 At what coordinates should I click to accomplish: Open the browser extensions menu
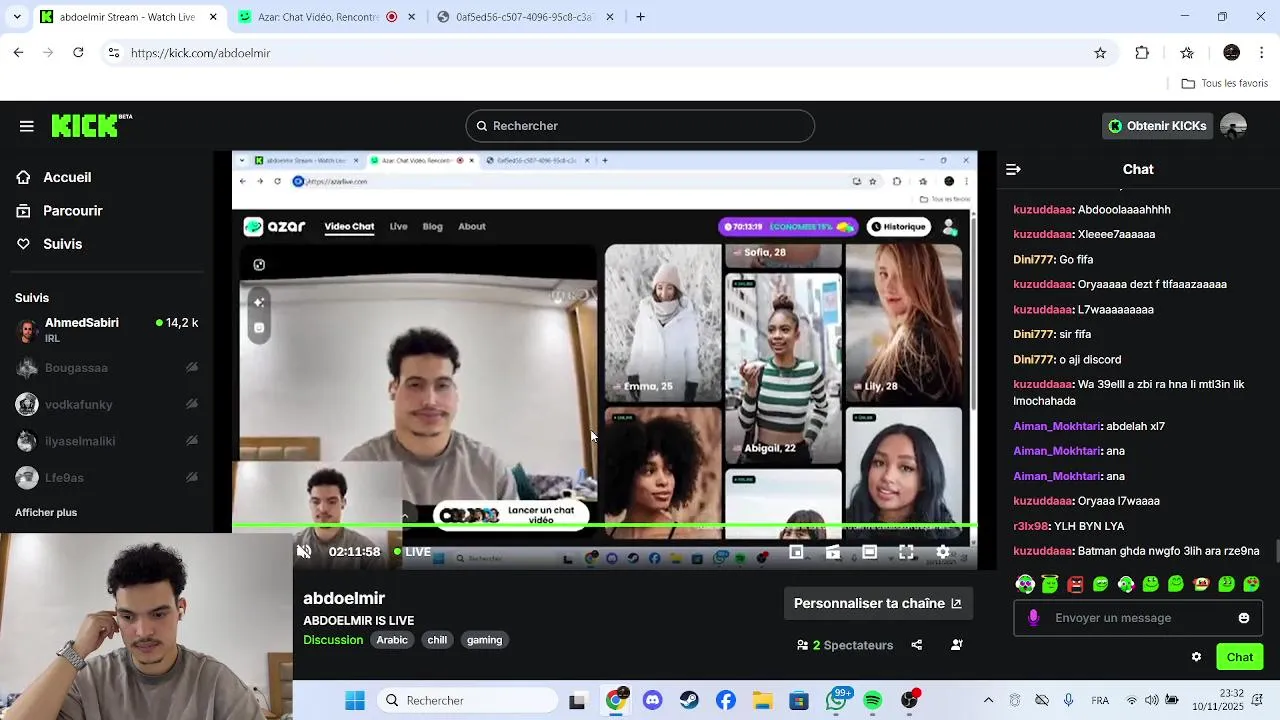[x=1142, y=53]
